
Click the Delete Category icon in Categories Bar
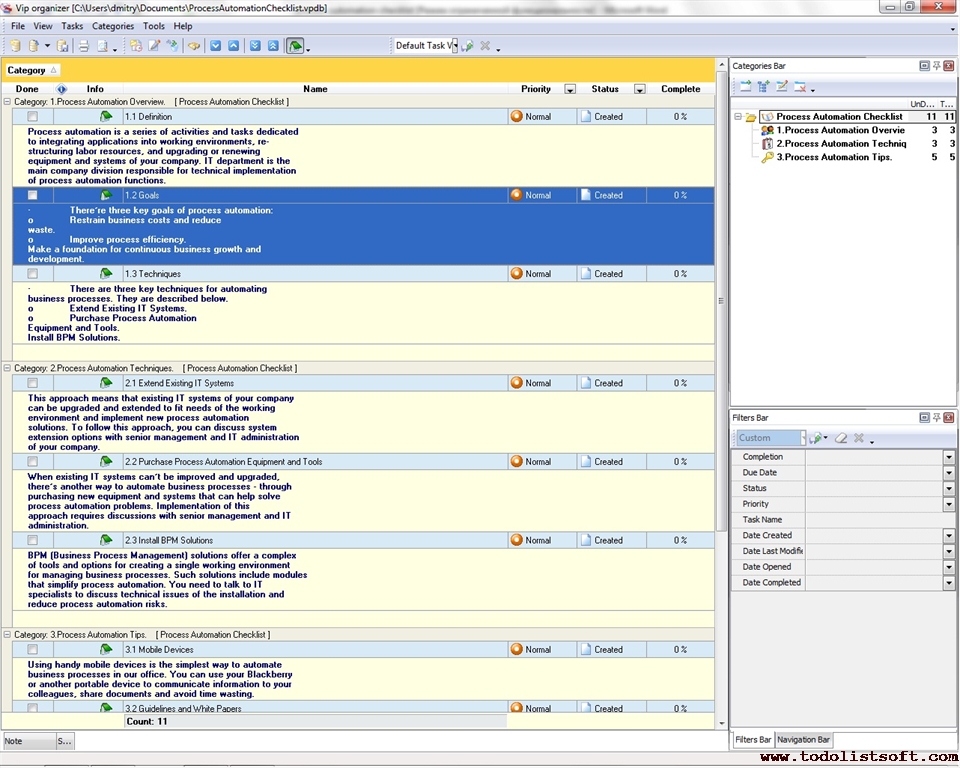pos(800,87)
